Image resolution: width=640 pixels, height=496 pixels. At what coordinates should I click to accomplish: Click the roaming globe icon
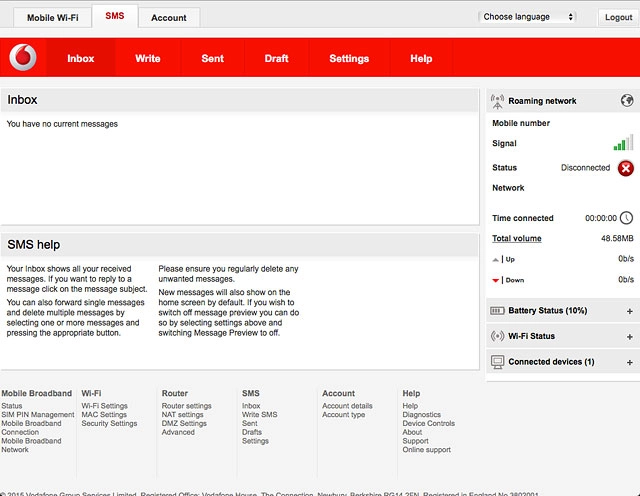click(627, 101)
